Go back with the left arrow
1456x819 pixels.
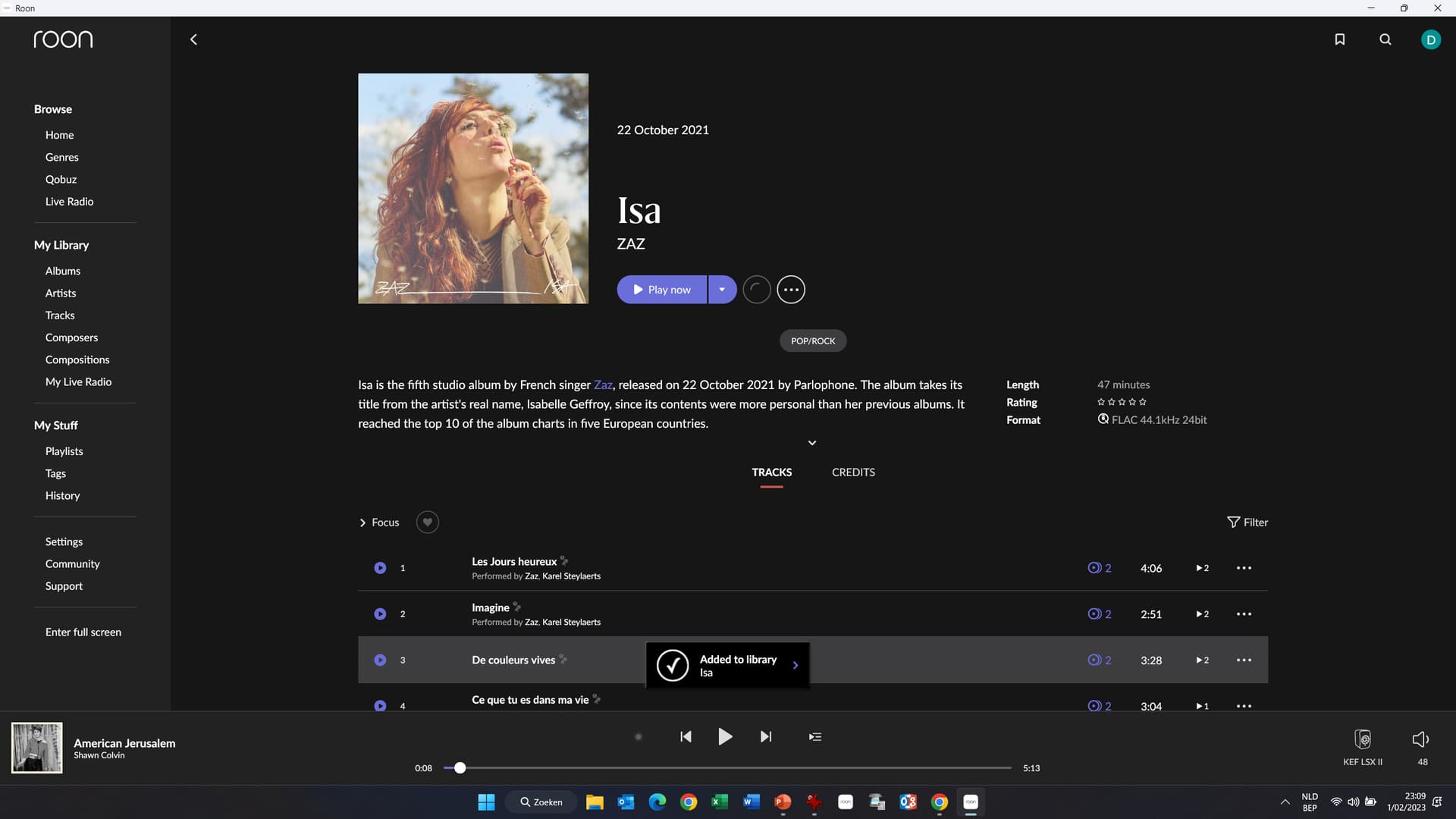[193, 39]
